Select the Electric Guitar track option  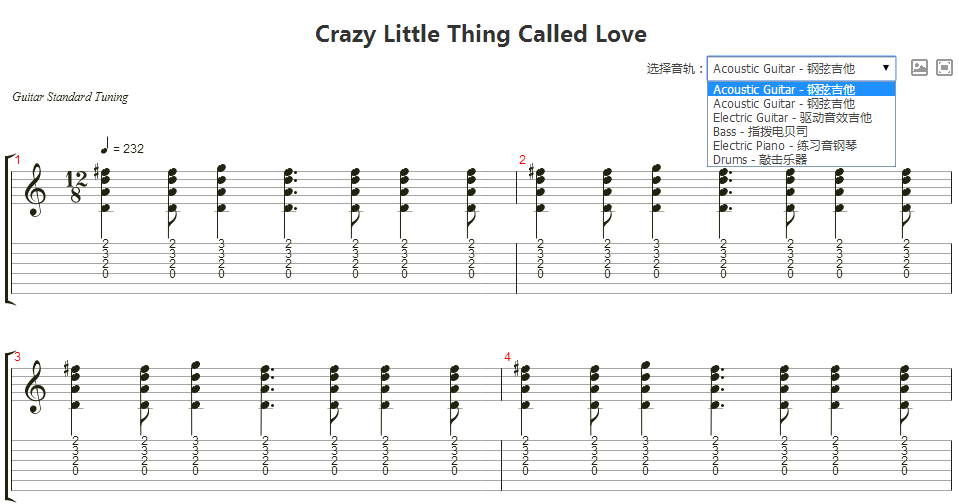point(792,118)
